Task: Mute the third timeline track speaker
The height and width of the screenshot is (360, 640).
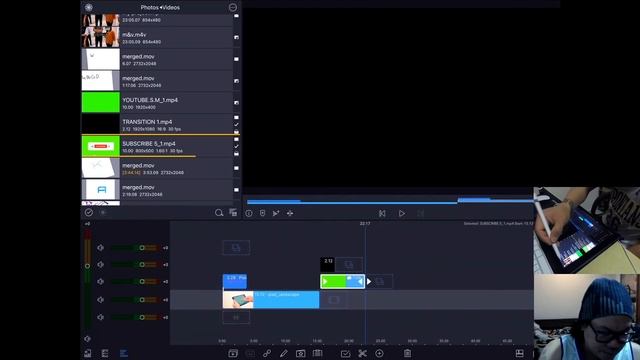Action: [x=100, y=282]
